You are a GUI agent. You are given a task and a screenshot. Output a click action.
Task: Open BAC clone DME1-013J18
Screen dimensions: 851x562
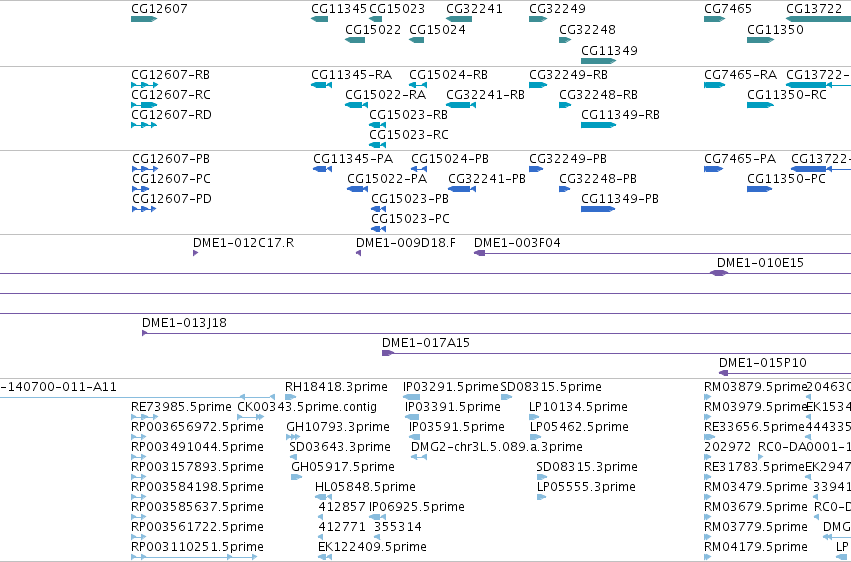pyautogui.click(x=184, y=323)
